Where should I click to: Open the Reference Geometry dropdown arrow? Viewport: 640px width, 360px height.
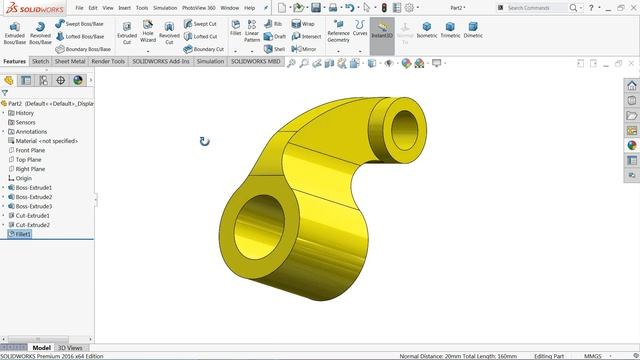(338, 51)
